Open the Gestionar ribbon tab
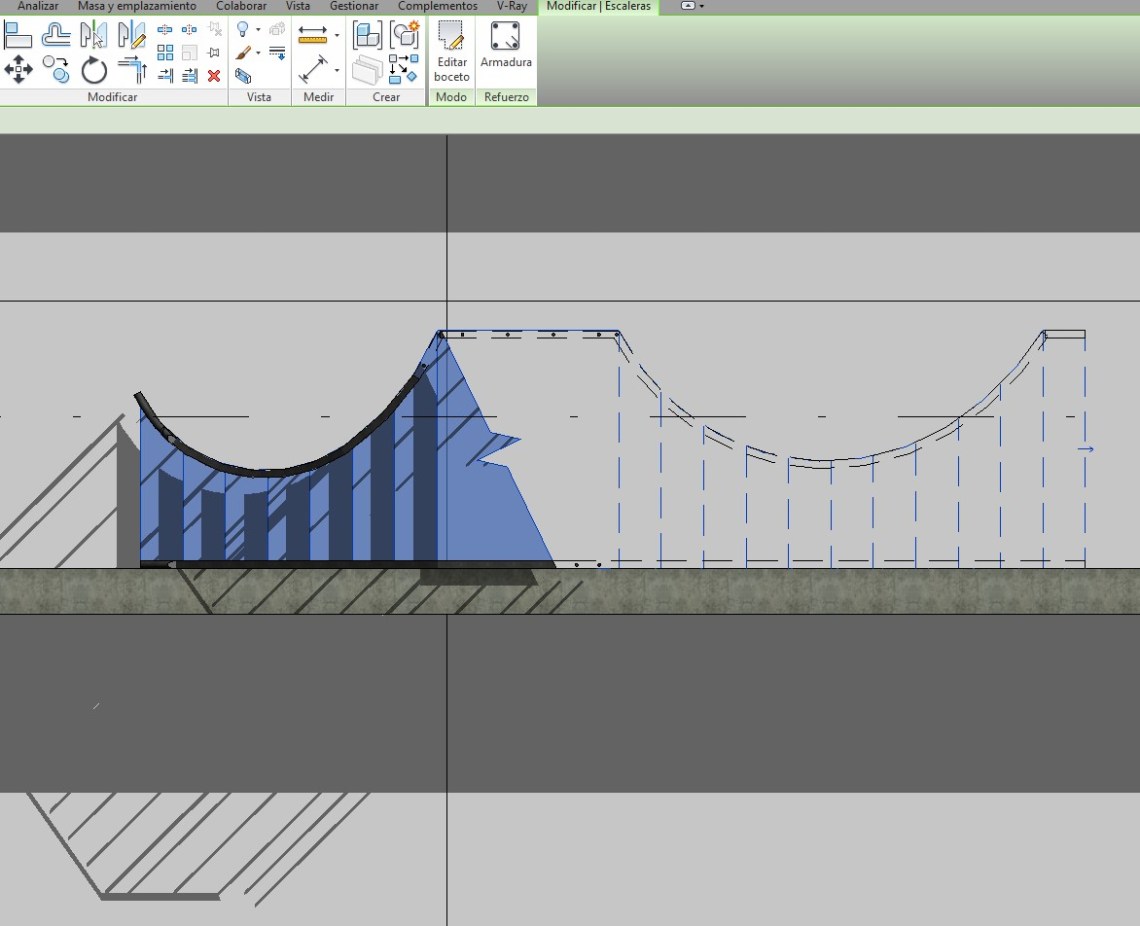The image size is (1140, 926). pyautogui.click(x=354, y=6)
